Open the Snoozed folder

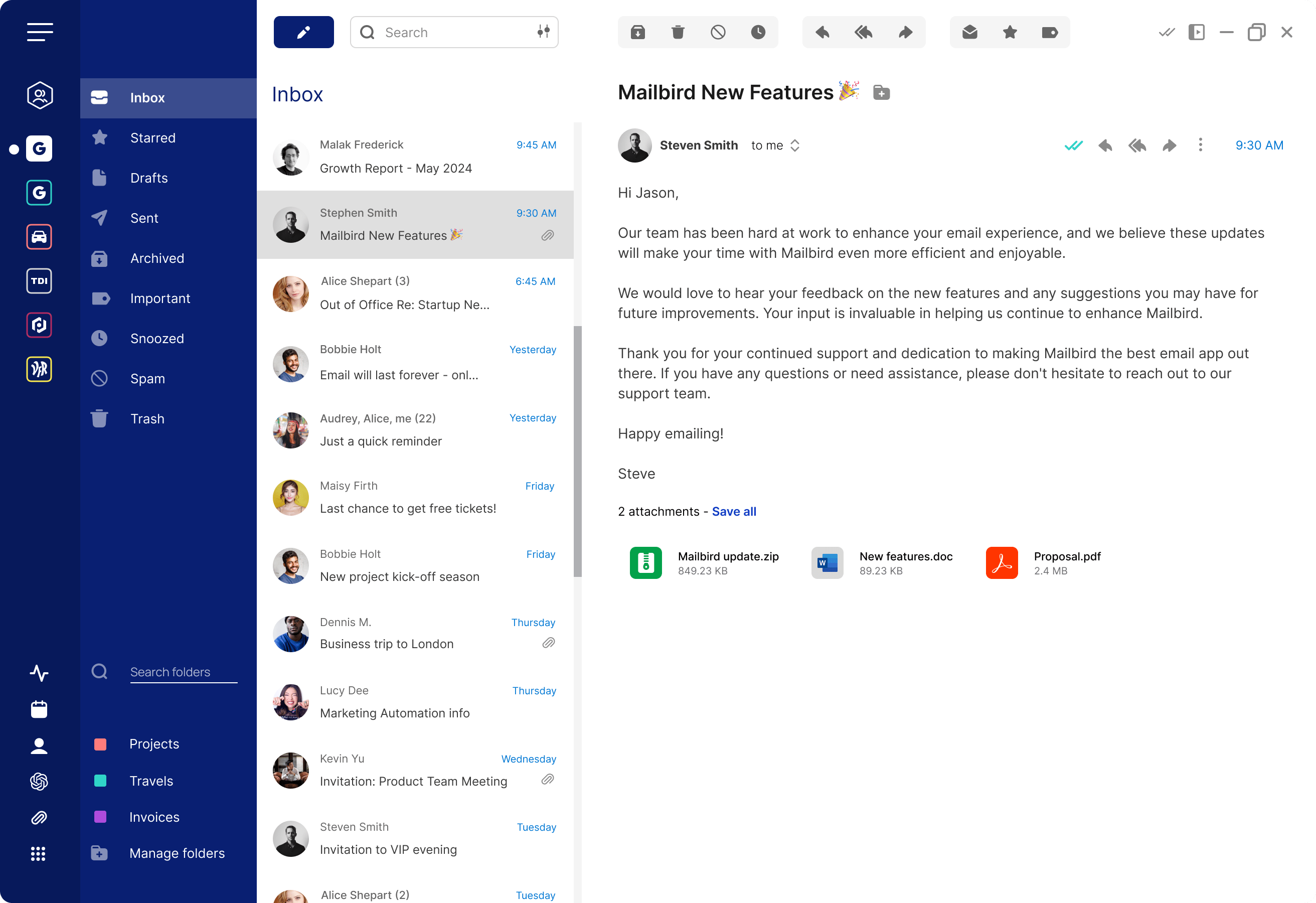pyautogui.click(x=168, y=339)
